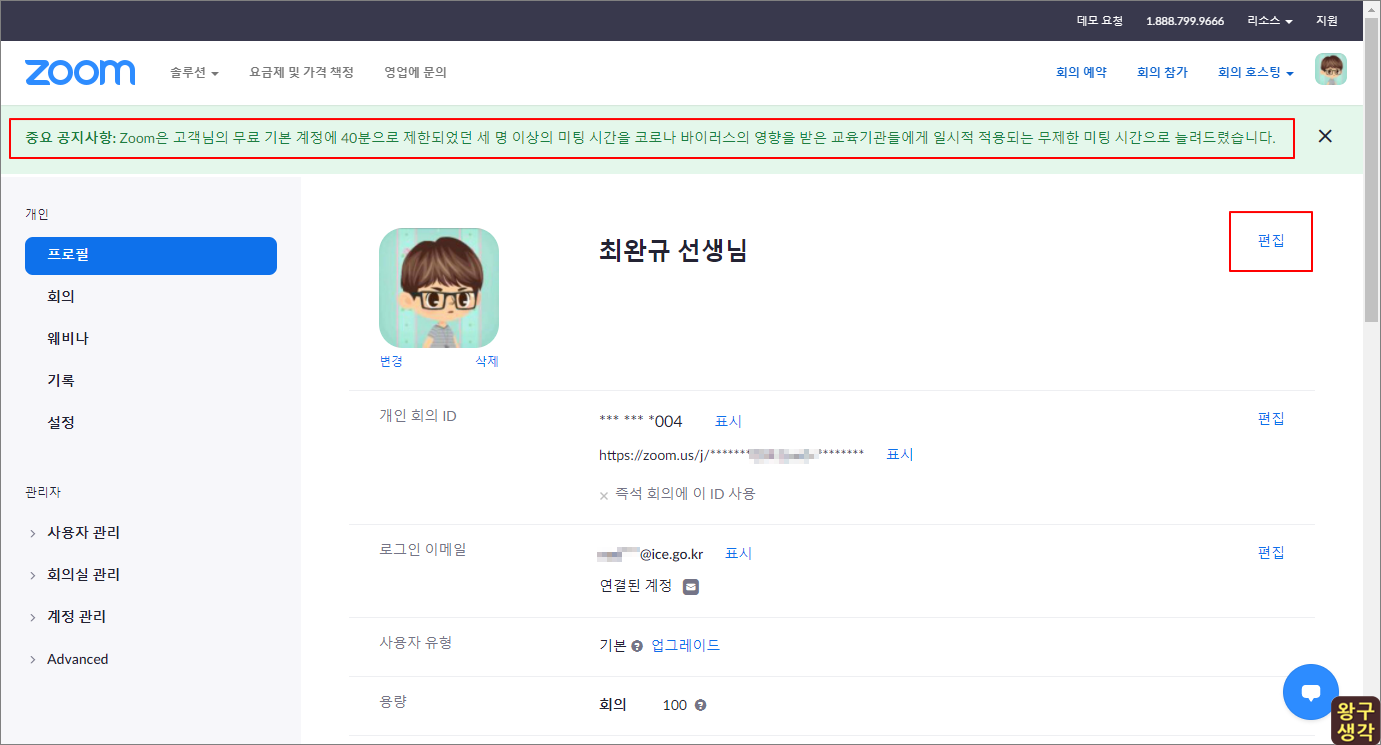Image resolution: width=1381 pixels, height=745 pixels.
Task: Open the 회의 호스팅 dropdown
Action: (1255, 73)
